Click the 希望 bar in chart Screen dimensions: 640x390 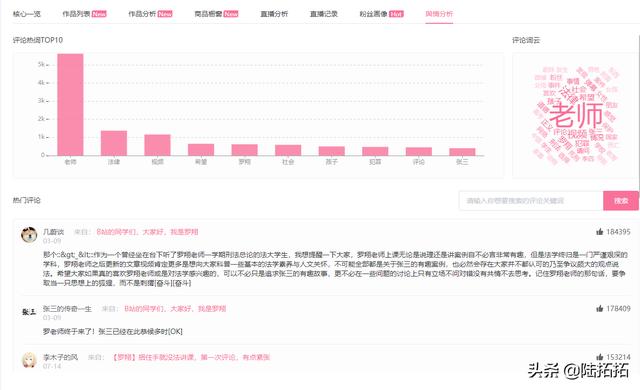[201, 150]
